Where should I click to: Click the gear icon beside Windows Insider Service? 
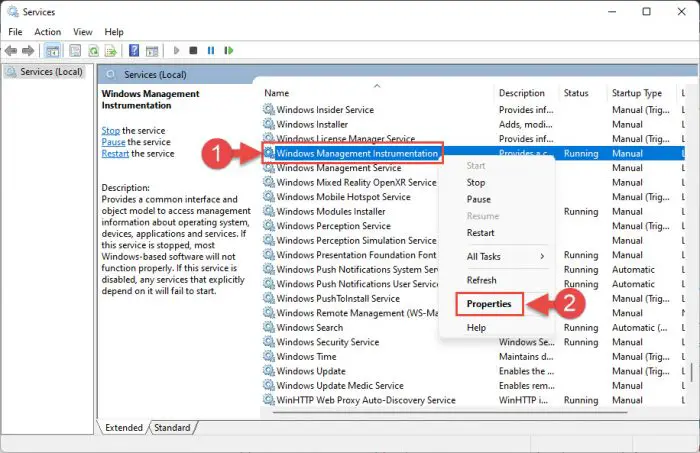pyautogui.click(x=269, y=109)
